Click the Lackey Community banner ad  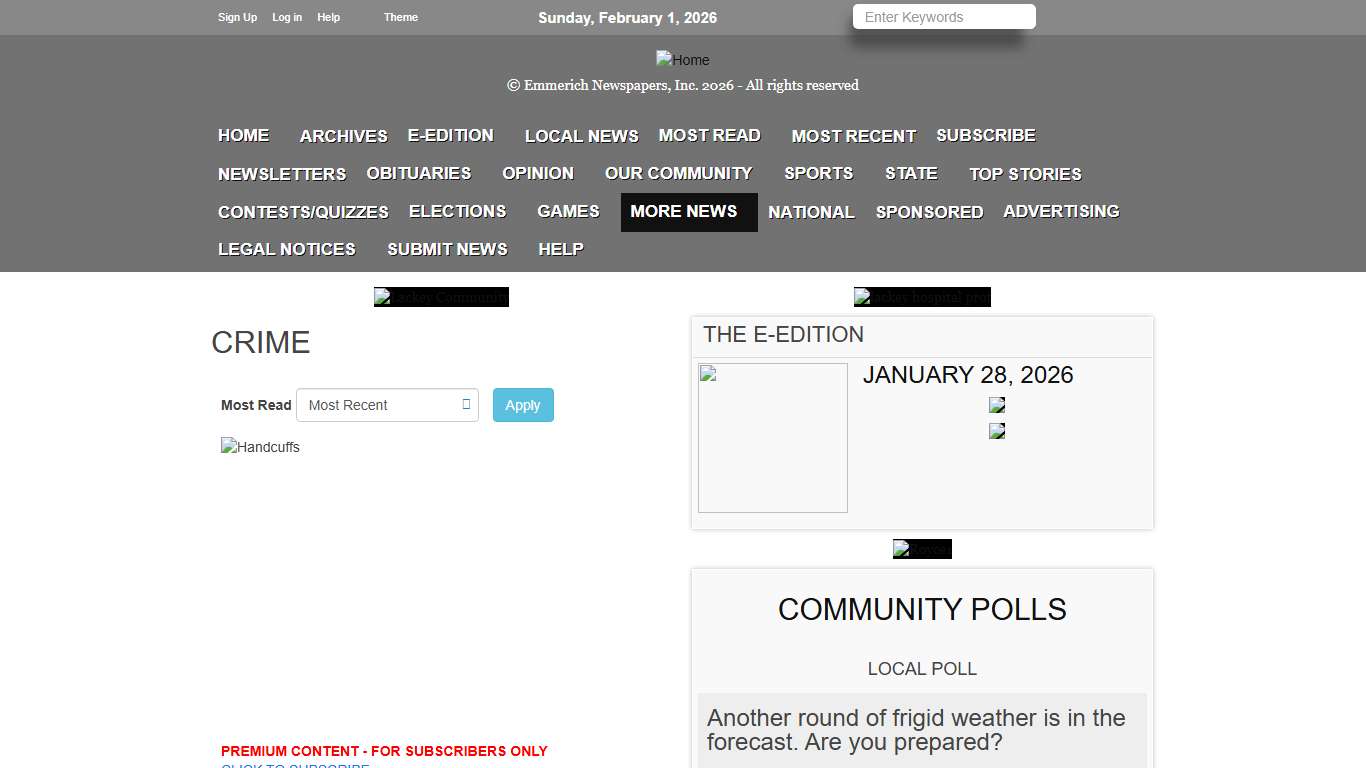(441, 296)
